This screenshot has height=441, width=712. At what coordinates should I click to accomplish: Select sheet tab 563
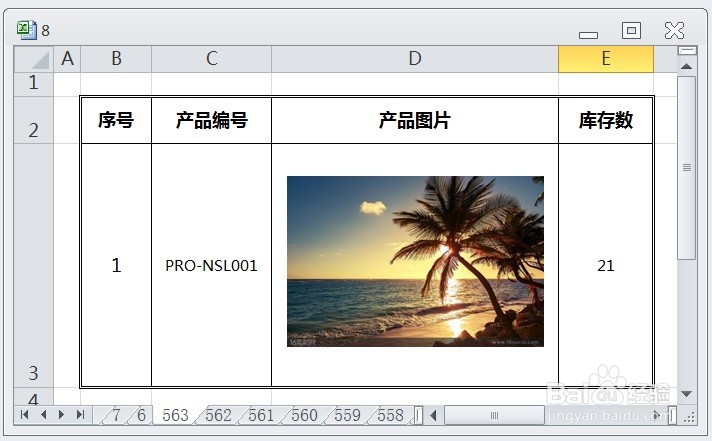[x=175, y=415]
